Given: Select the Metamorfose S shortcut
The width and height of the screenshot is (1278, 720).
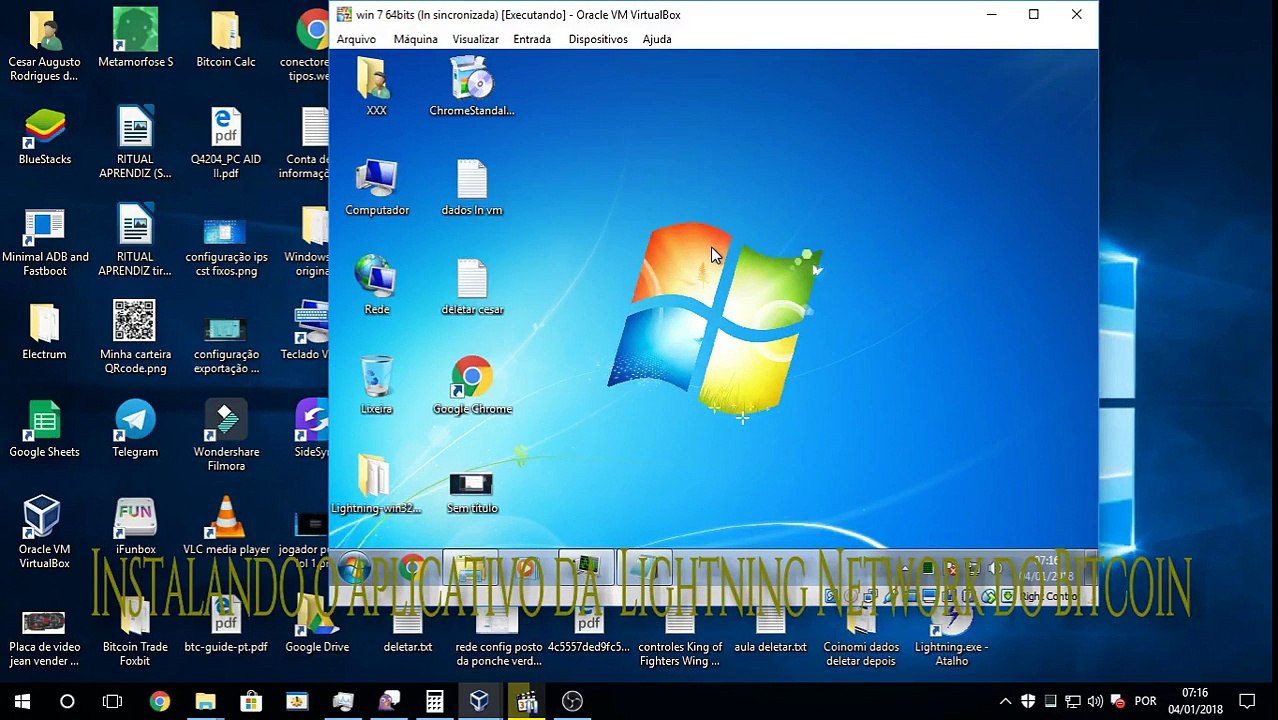Looking at the screenshot, I should coord(135,40).
